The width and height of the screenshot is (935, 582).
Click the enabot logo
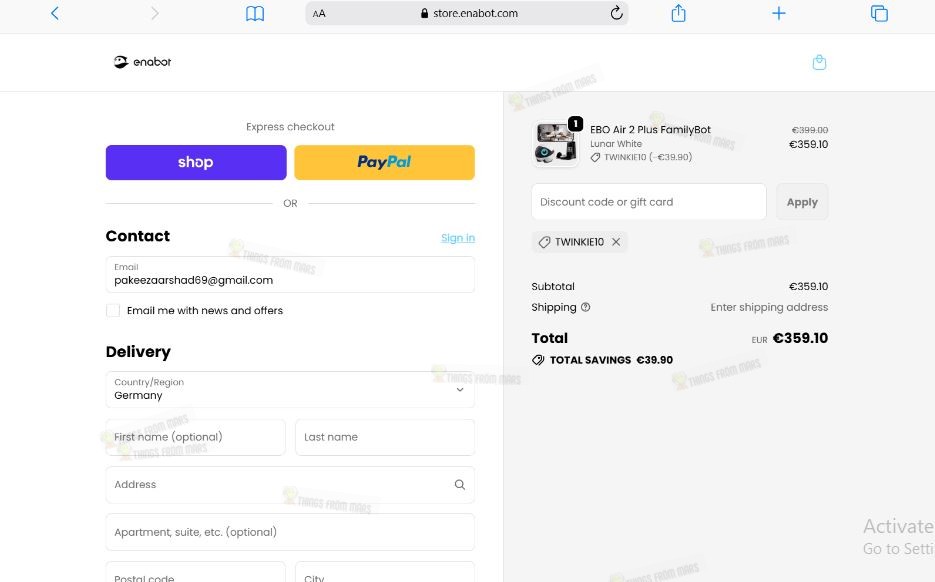click(x=143, y=62)
